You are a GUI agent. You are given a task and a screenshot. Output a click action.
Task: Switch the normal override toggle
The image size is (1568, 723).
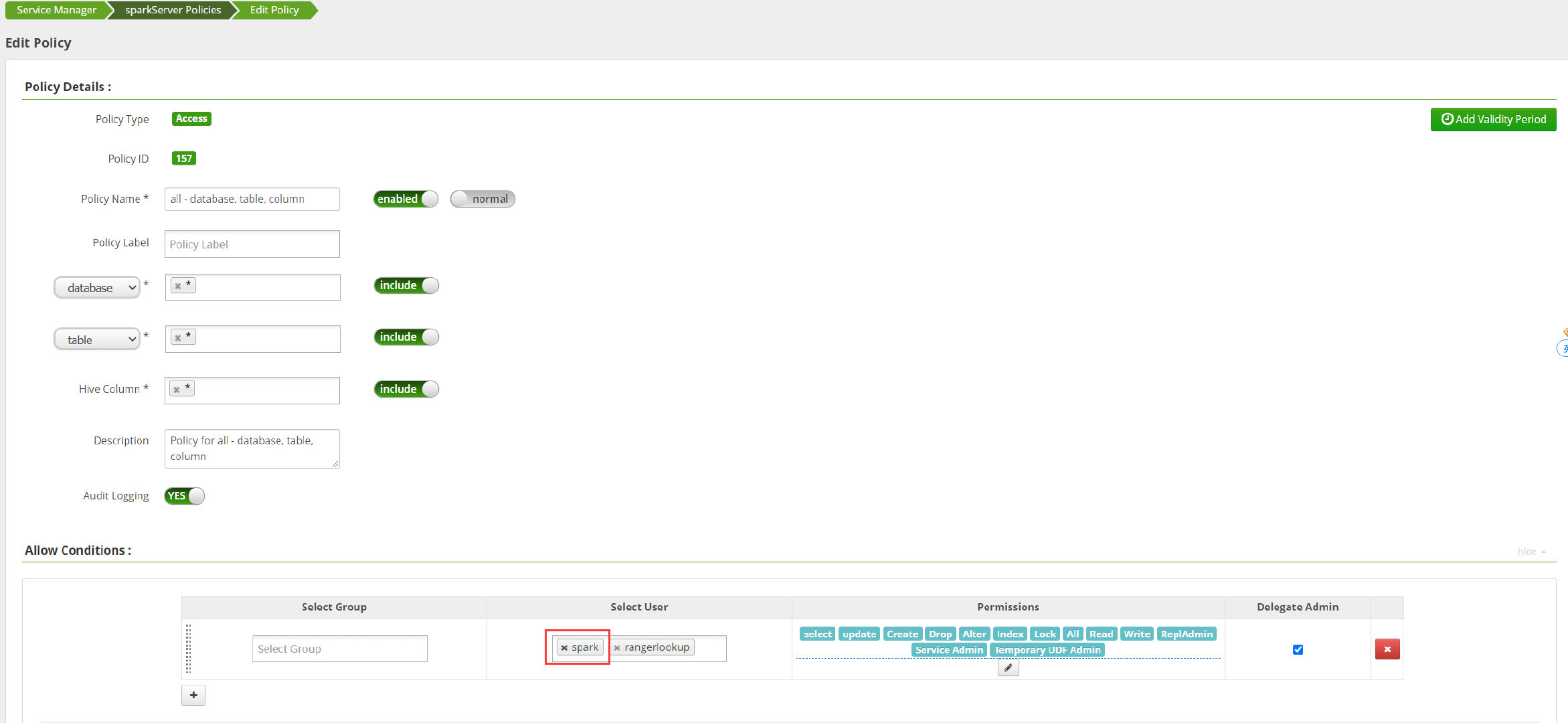point(482,199)
